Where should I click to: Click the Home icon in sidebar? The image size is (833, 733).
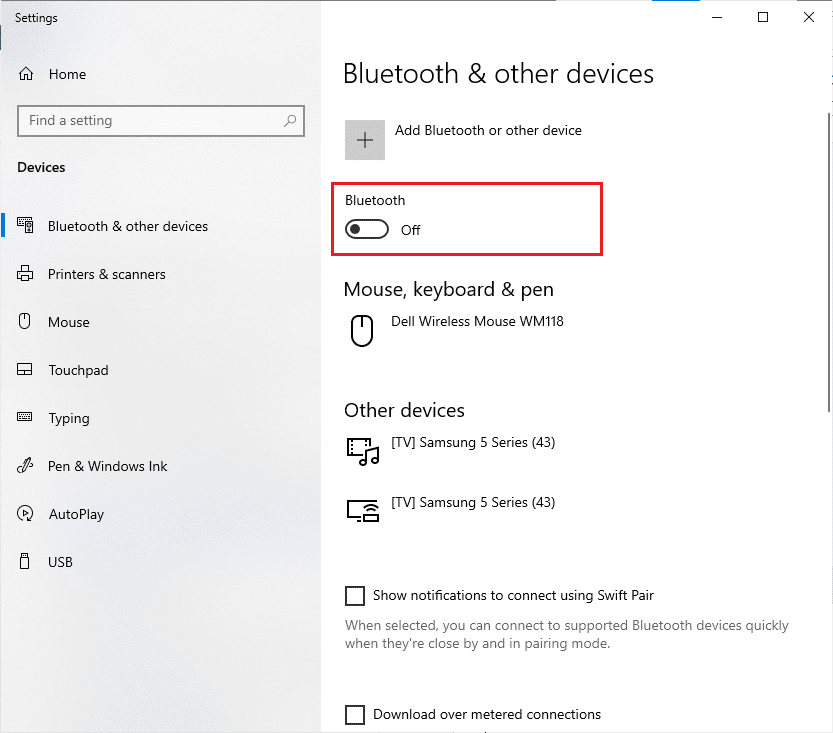point(27,75)
